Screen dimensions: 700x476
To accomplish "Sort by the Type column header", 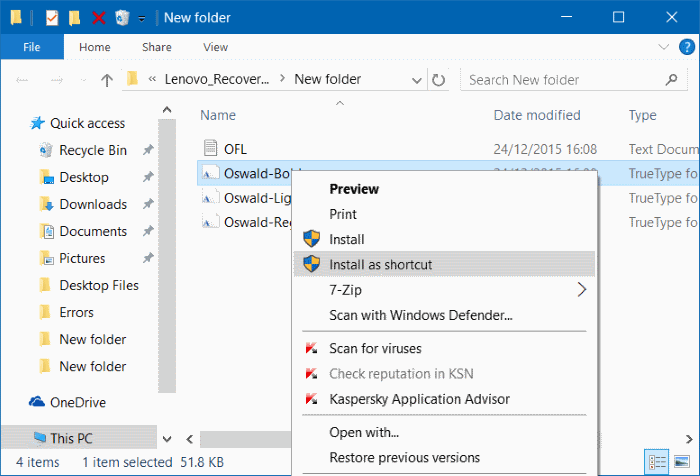I will [x=642, y=115].
